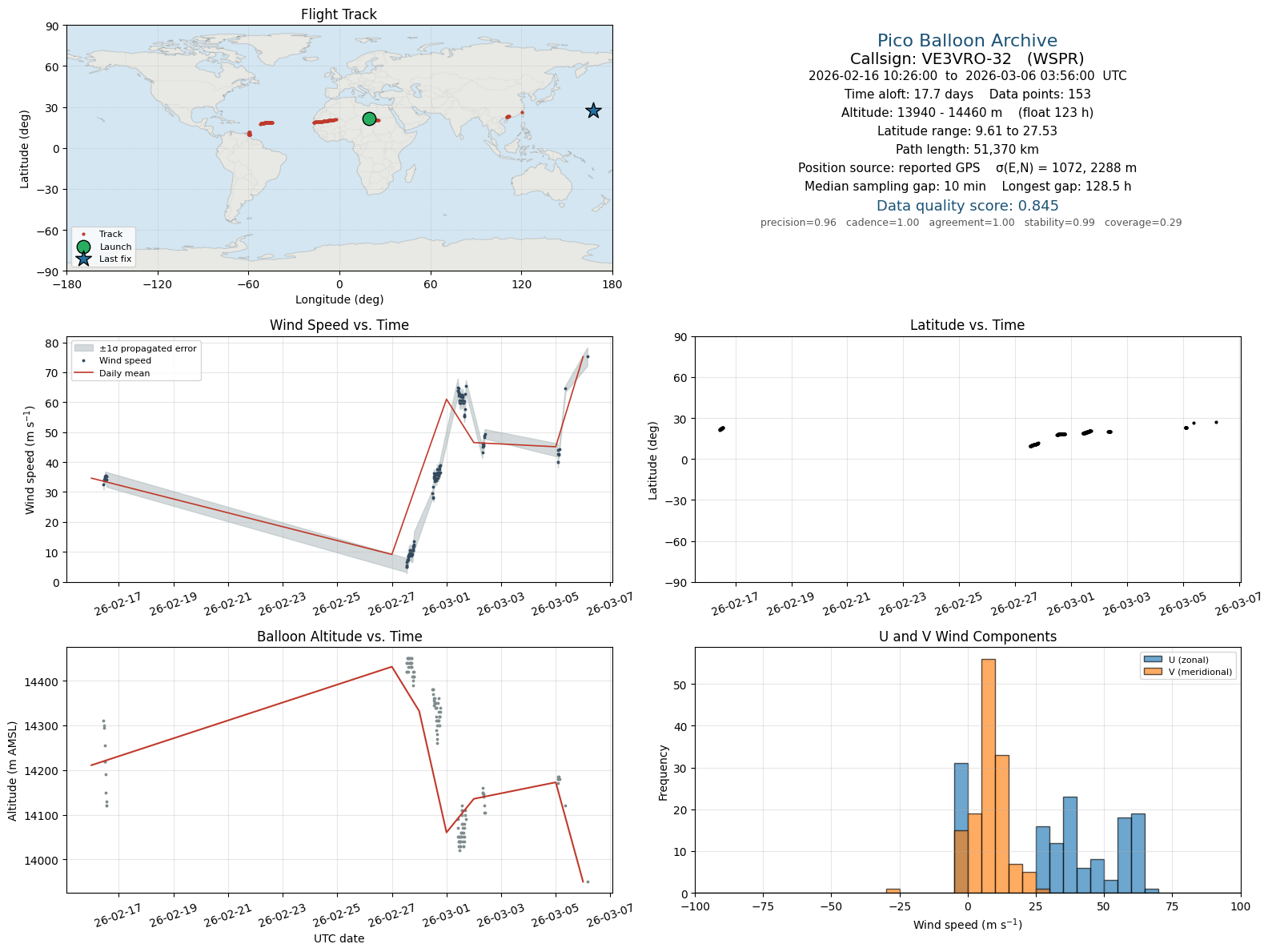Click the "−100" tick on the histogram axis

tap(695, 907)
